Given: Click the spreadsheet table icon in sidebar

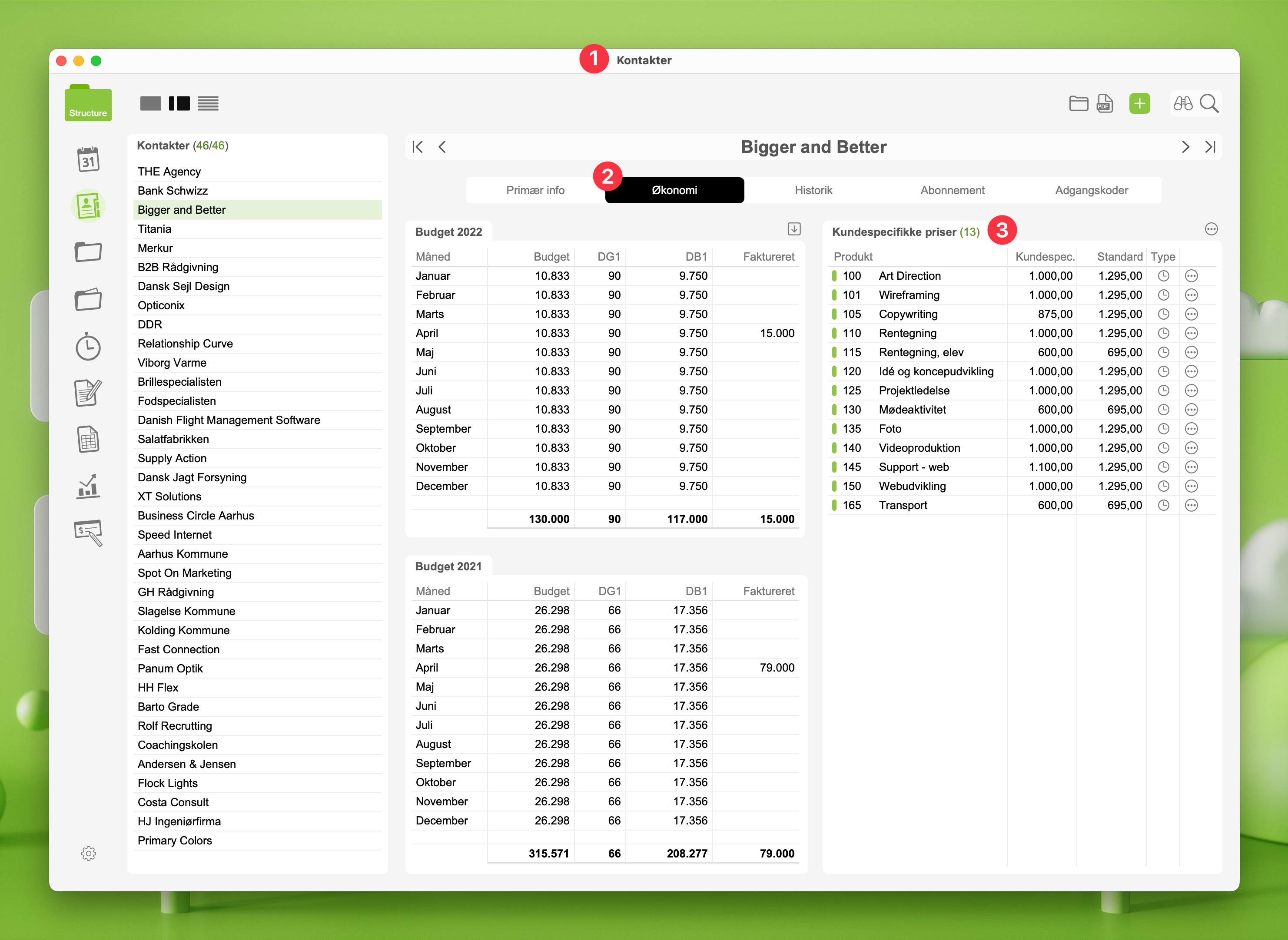Looking at the screenshot, I should tap(88, 440).
